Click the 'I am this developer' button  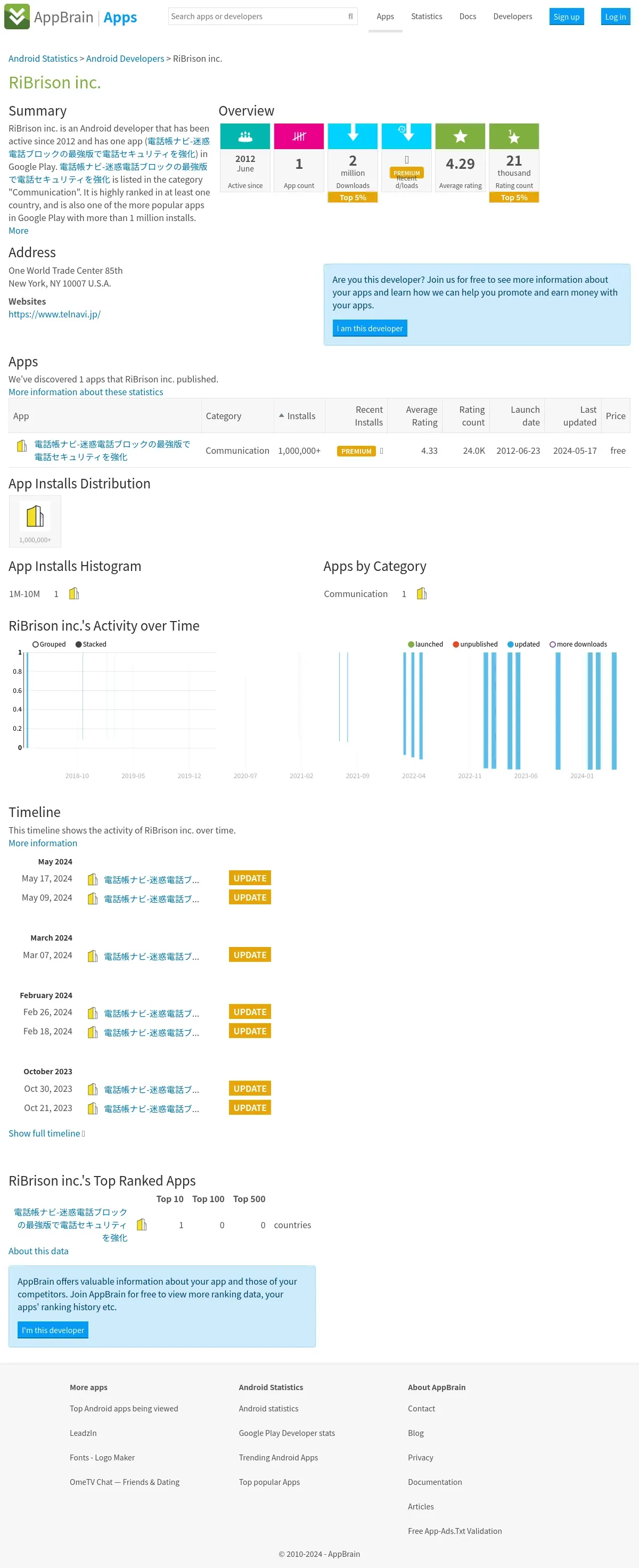click(x=370, y=328)
